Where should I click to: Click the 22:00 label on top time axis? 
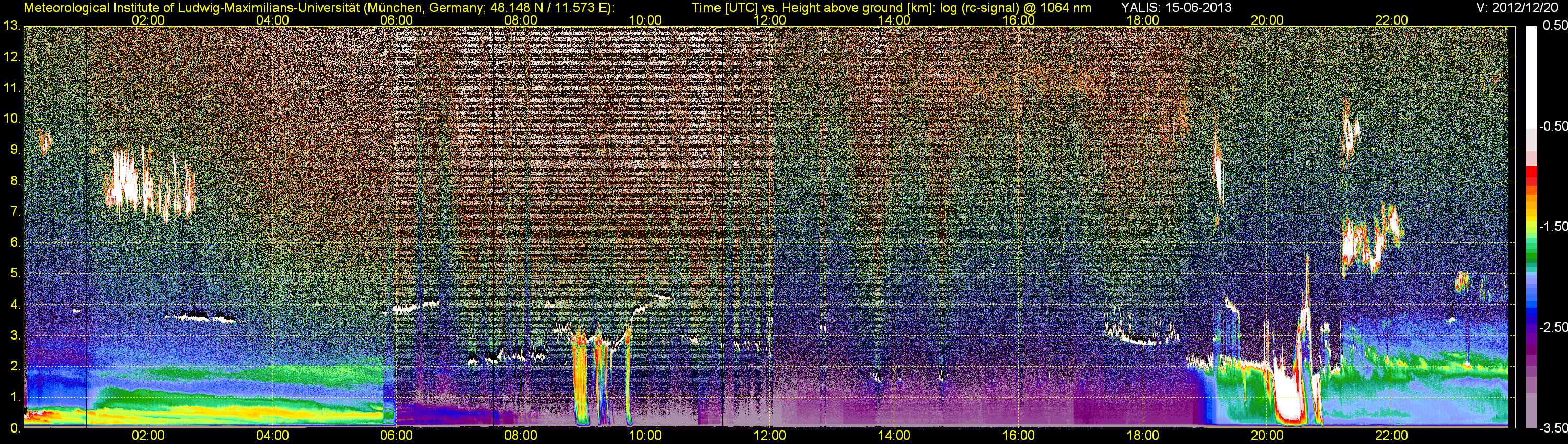1391,20
